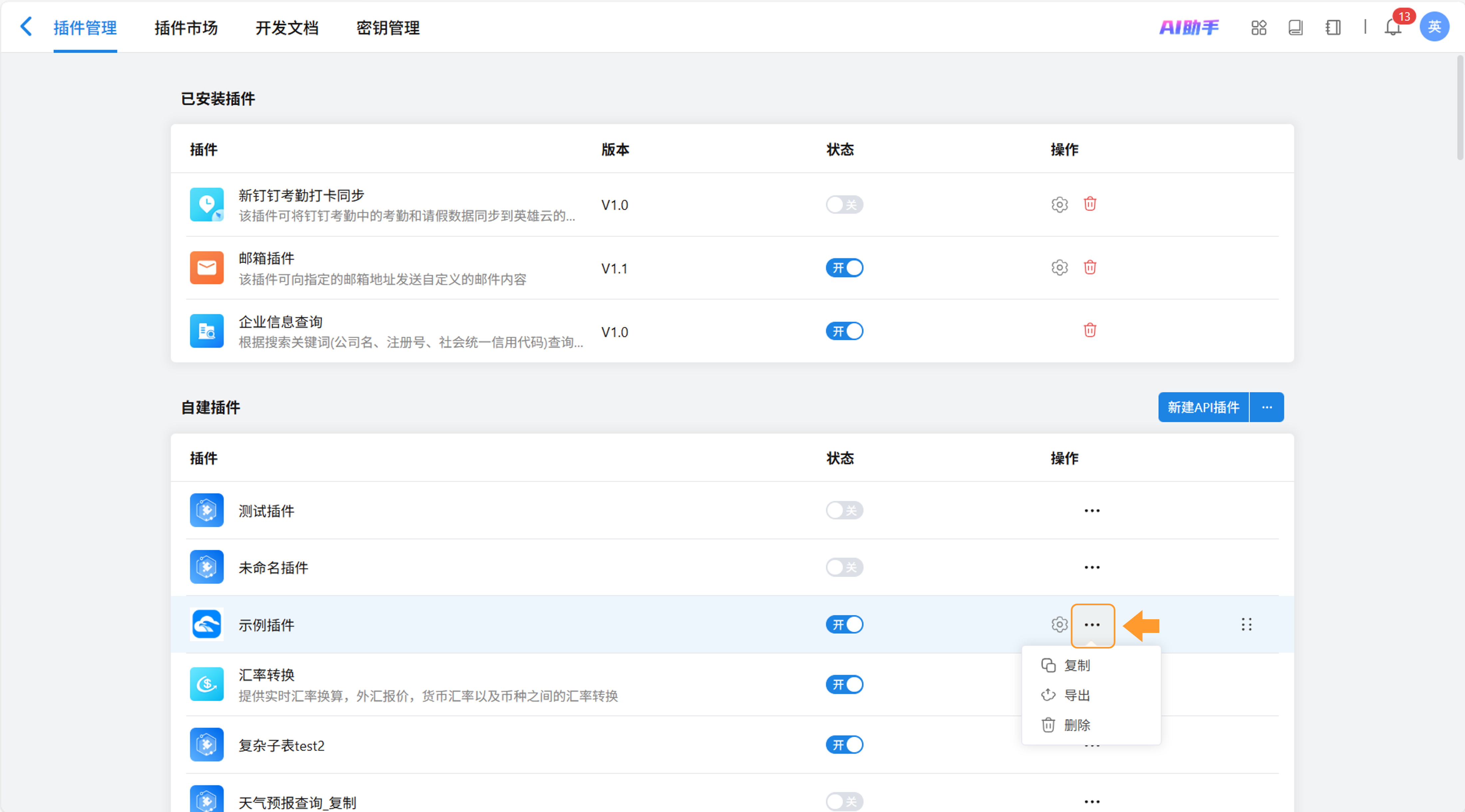Click trash icon for 新钉钉考勤打卡同步

(1090, 204)
